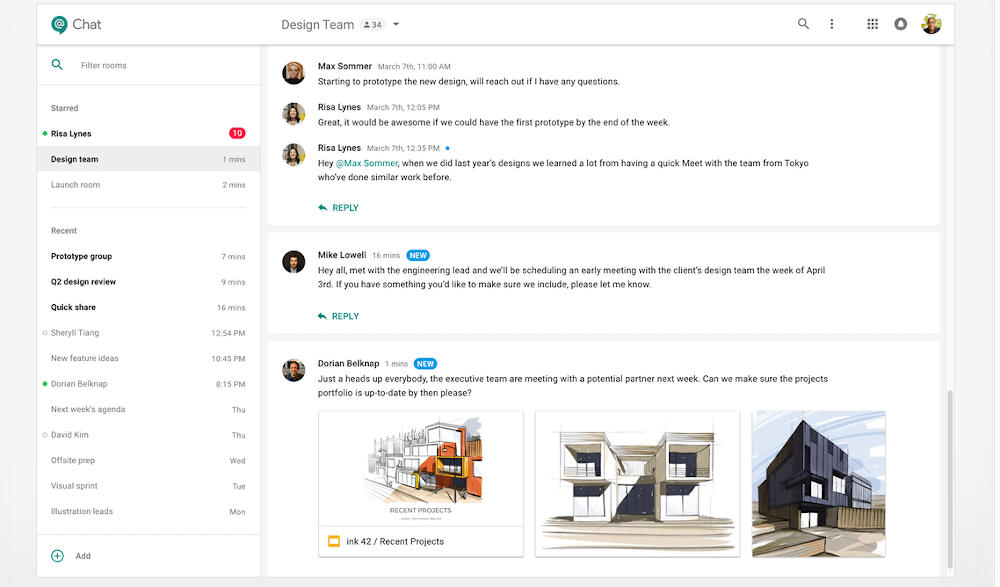Viewport: 1000px width, 587px height.
Task: Open the Prototype group room
Action: tap(82, 256)
